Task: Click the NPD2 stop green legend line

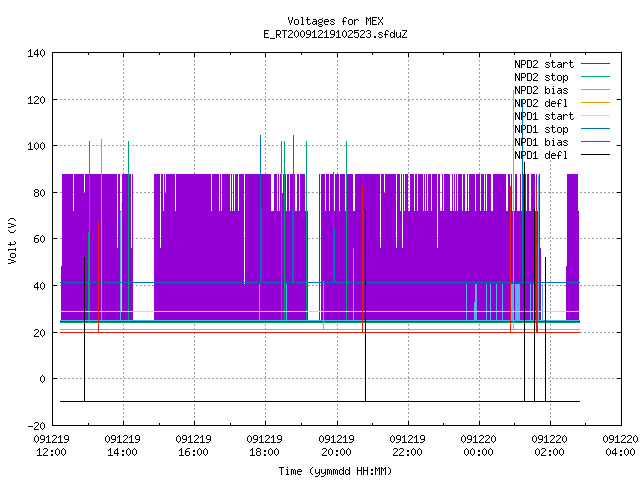Action: (595, 77)
